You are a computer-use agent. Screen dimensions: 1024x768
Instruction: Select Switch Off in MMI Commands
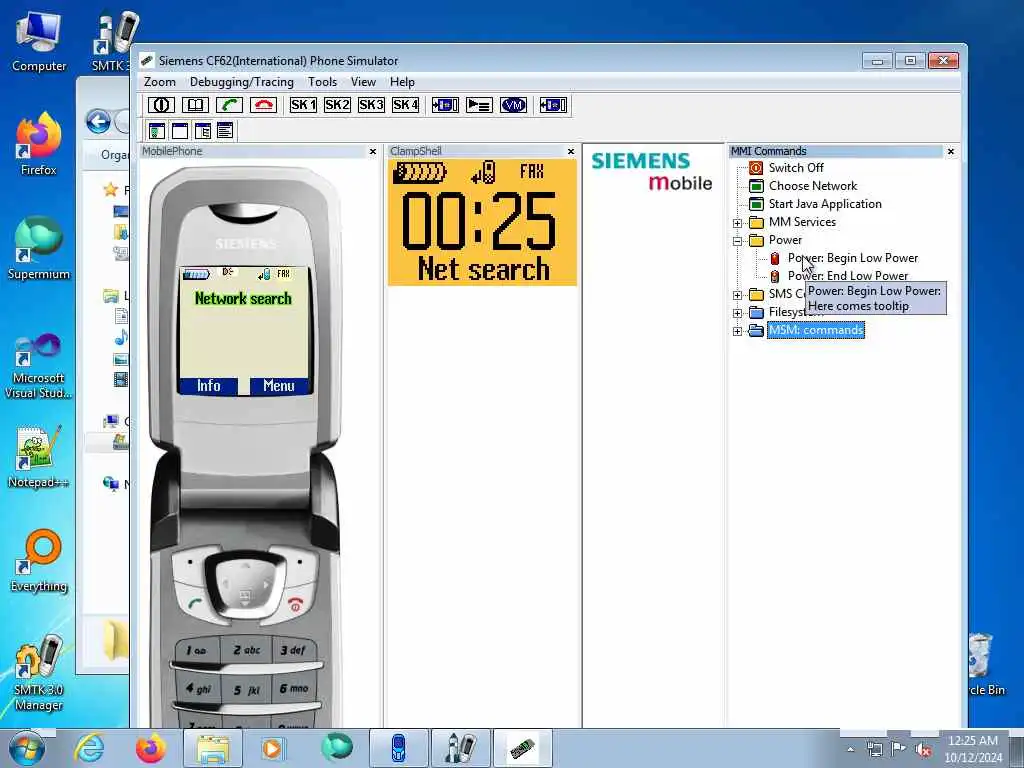pos(796,168)
